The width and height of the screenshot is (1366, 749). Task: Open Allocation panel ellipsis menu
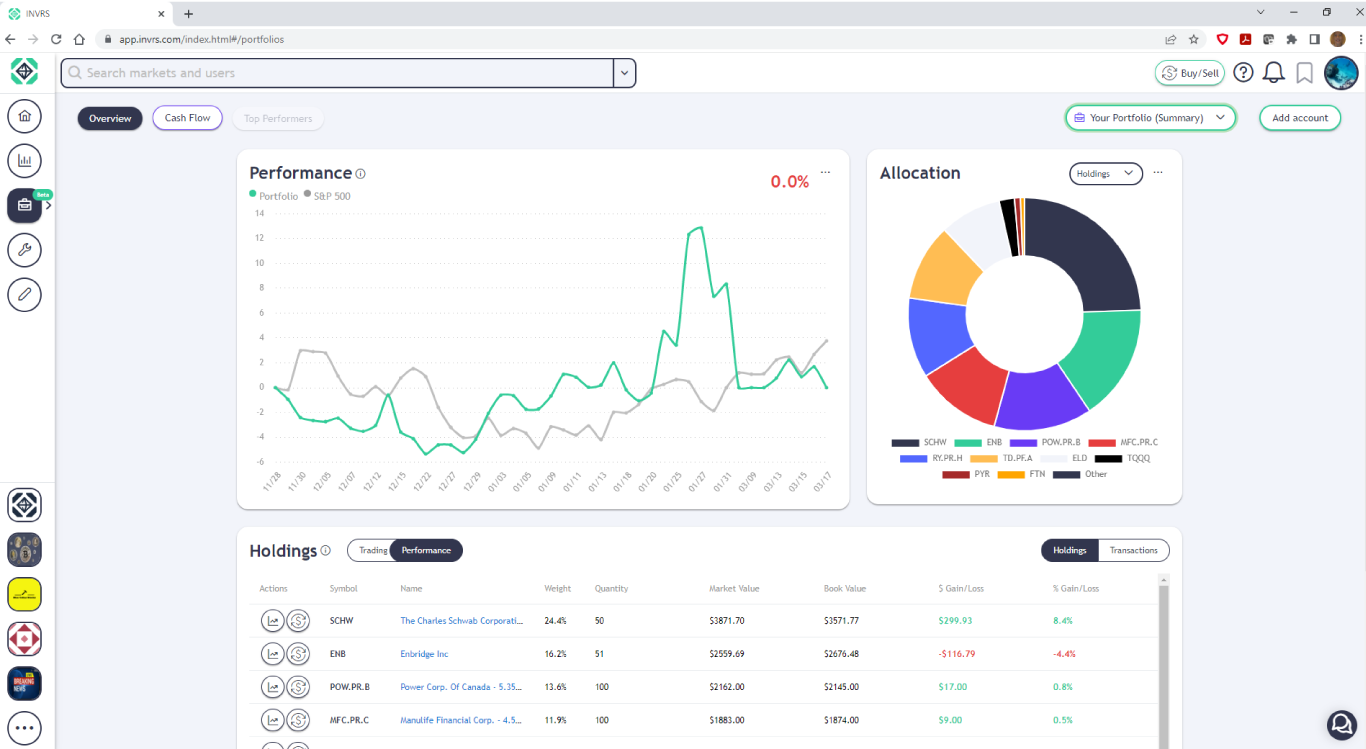point(1158,172)
